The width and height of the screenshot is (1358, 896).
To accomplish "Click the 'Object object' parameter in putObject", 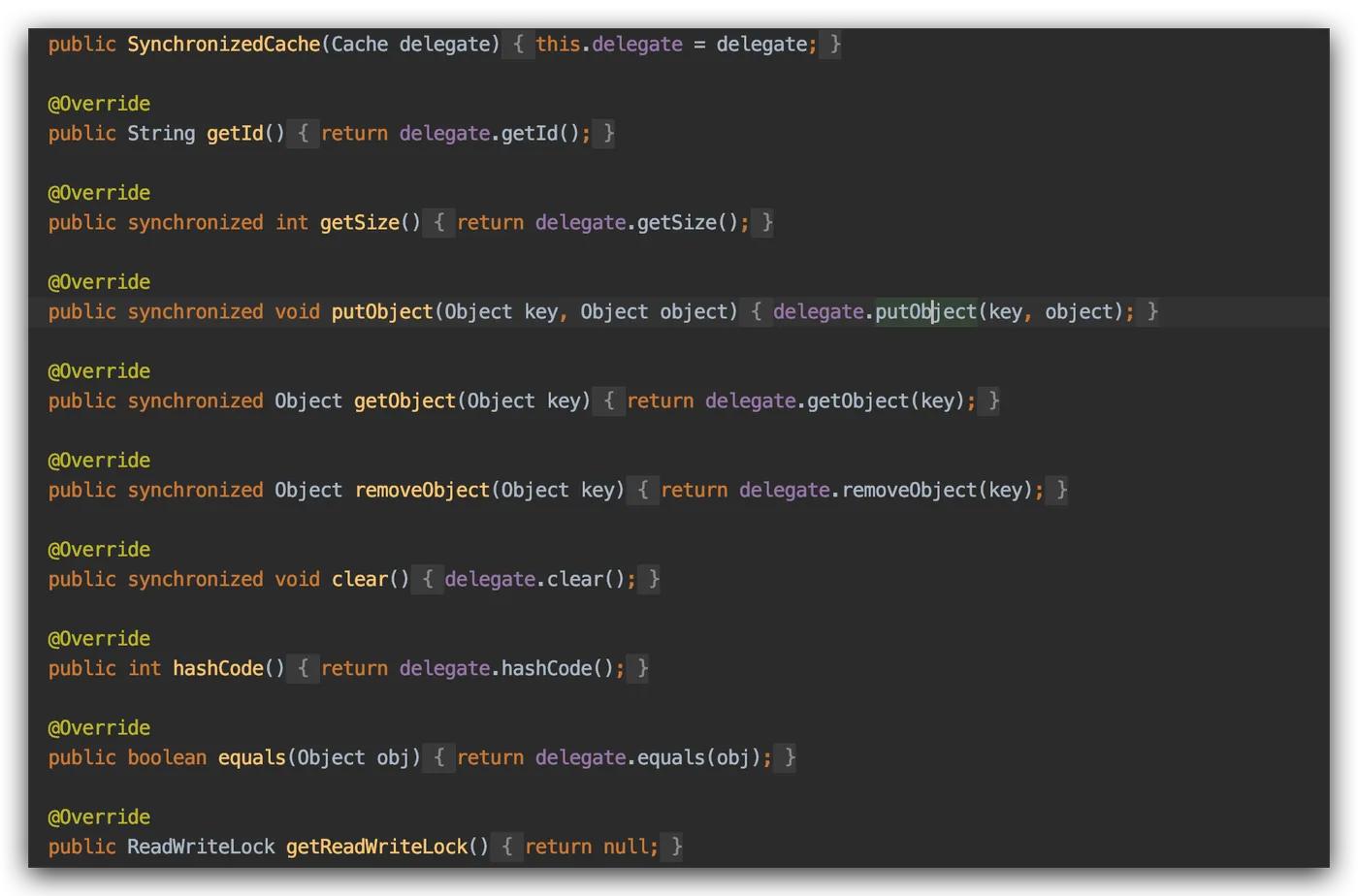I will pos(654,312).
